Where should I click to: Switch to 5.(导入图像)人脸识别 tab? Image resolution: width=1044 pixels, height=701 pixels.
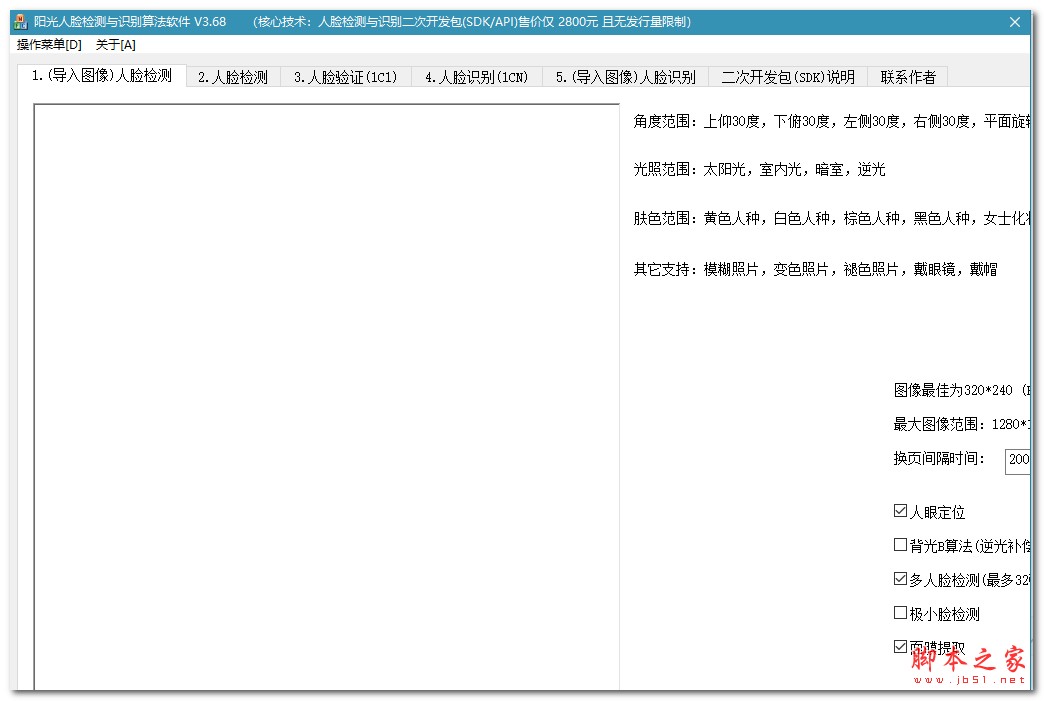[625, 77]
